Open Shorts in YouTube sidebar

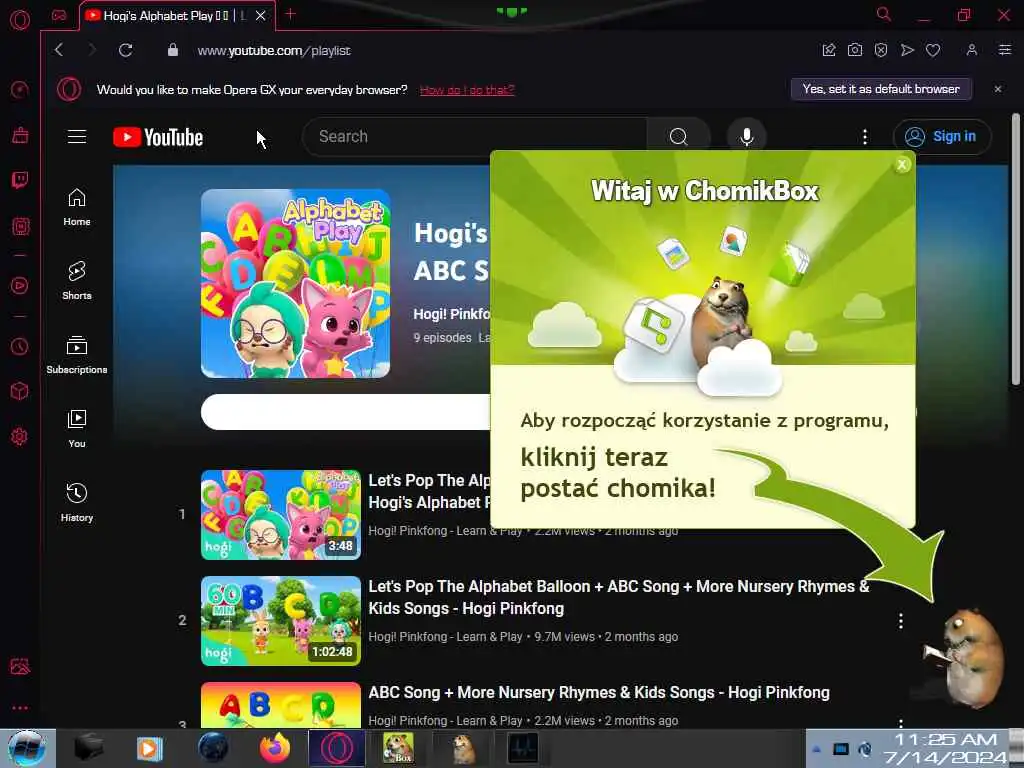(x=77, y=281)
